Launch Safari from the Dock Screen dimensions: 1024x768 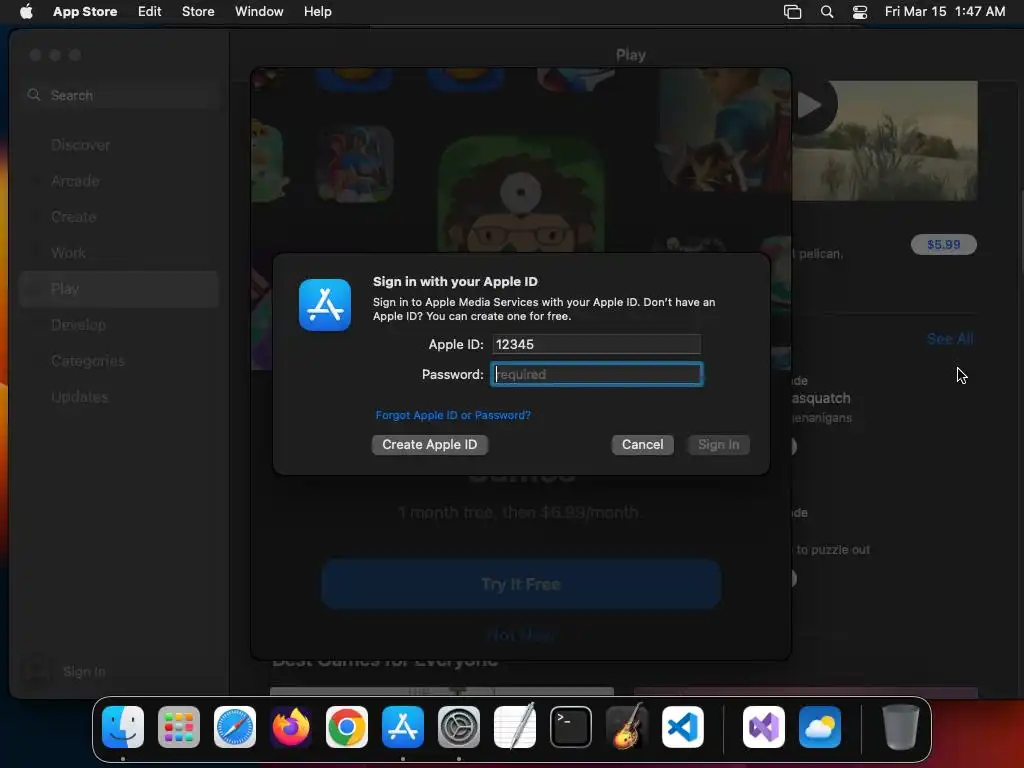click(235, 727)
